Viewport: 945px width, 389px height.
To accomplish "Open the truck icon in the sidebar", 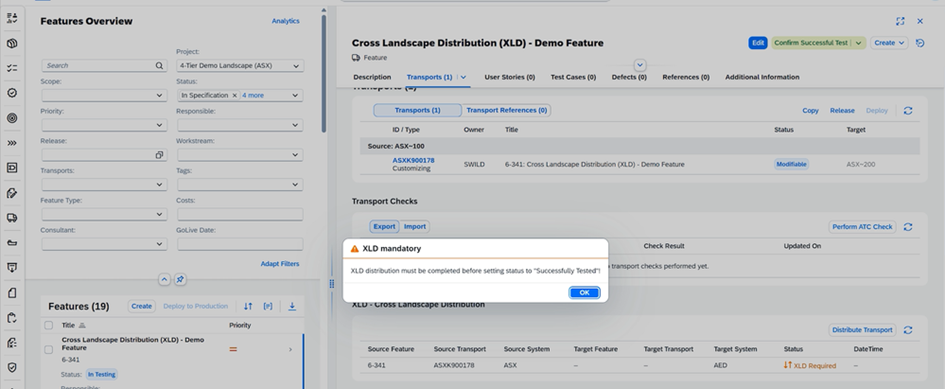I will 12,218.
